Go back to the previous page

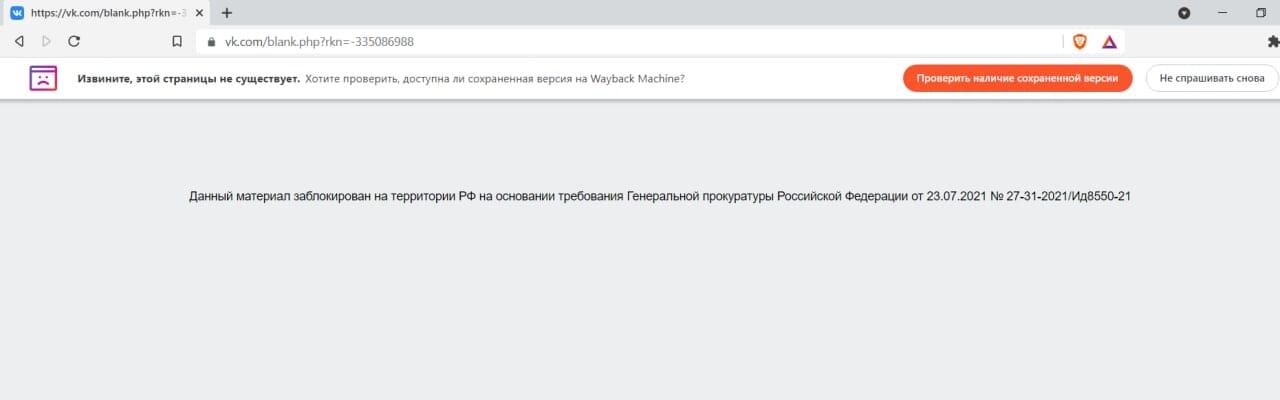(x=19, y=41)
